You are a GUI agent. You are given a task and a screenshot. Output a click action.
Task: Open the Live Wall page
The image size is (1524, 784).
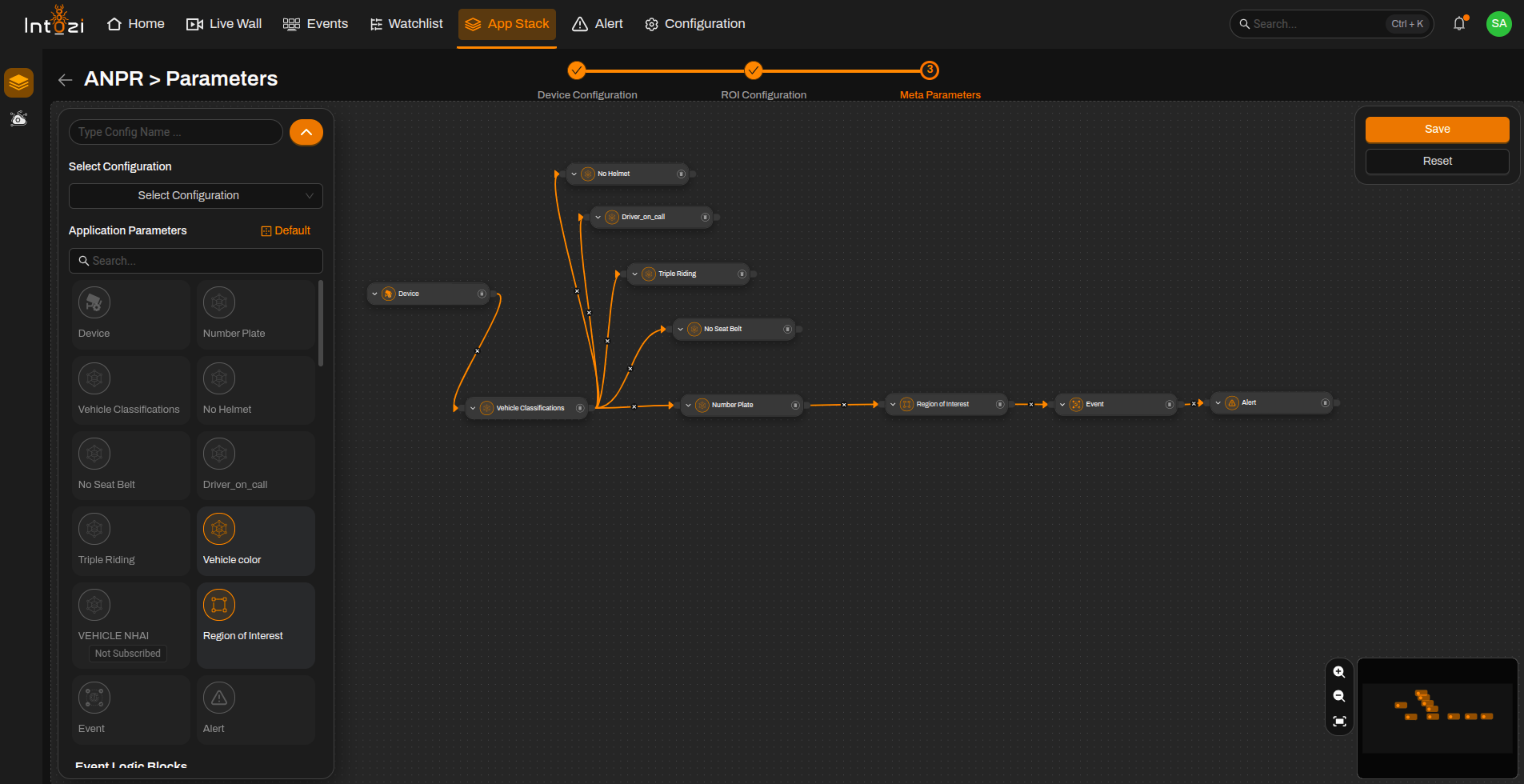click(x=224, y=24)
